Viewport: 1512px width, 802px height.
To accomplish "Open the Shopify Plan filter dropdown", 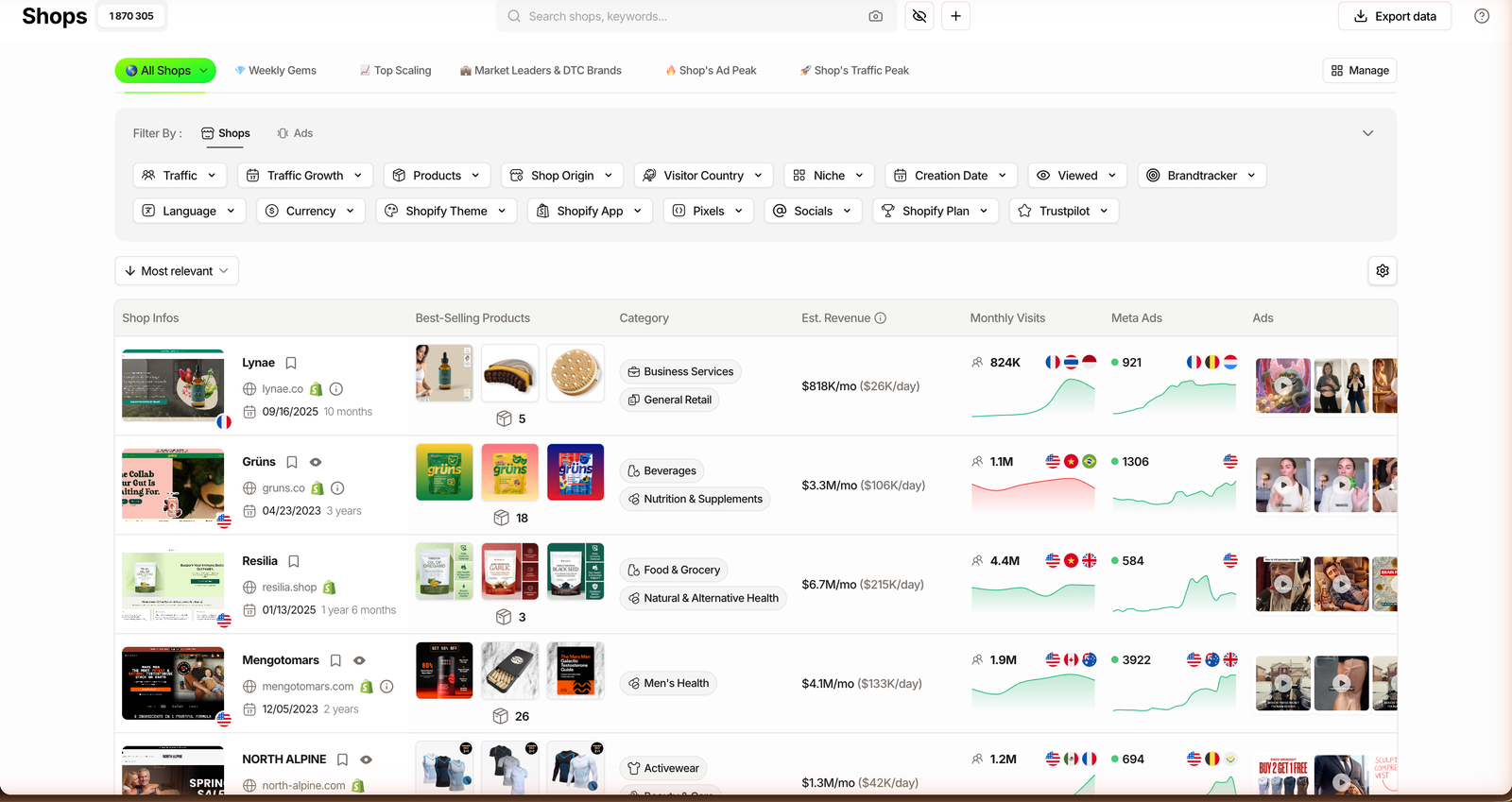I will [x=936, y=212].
